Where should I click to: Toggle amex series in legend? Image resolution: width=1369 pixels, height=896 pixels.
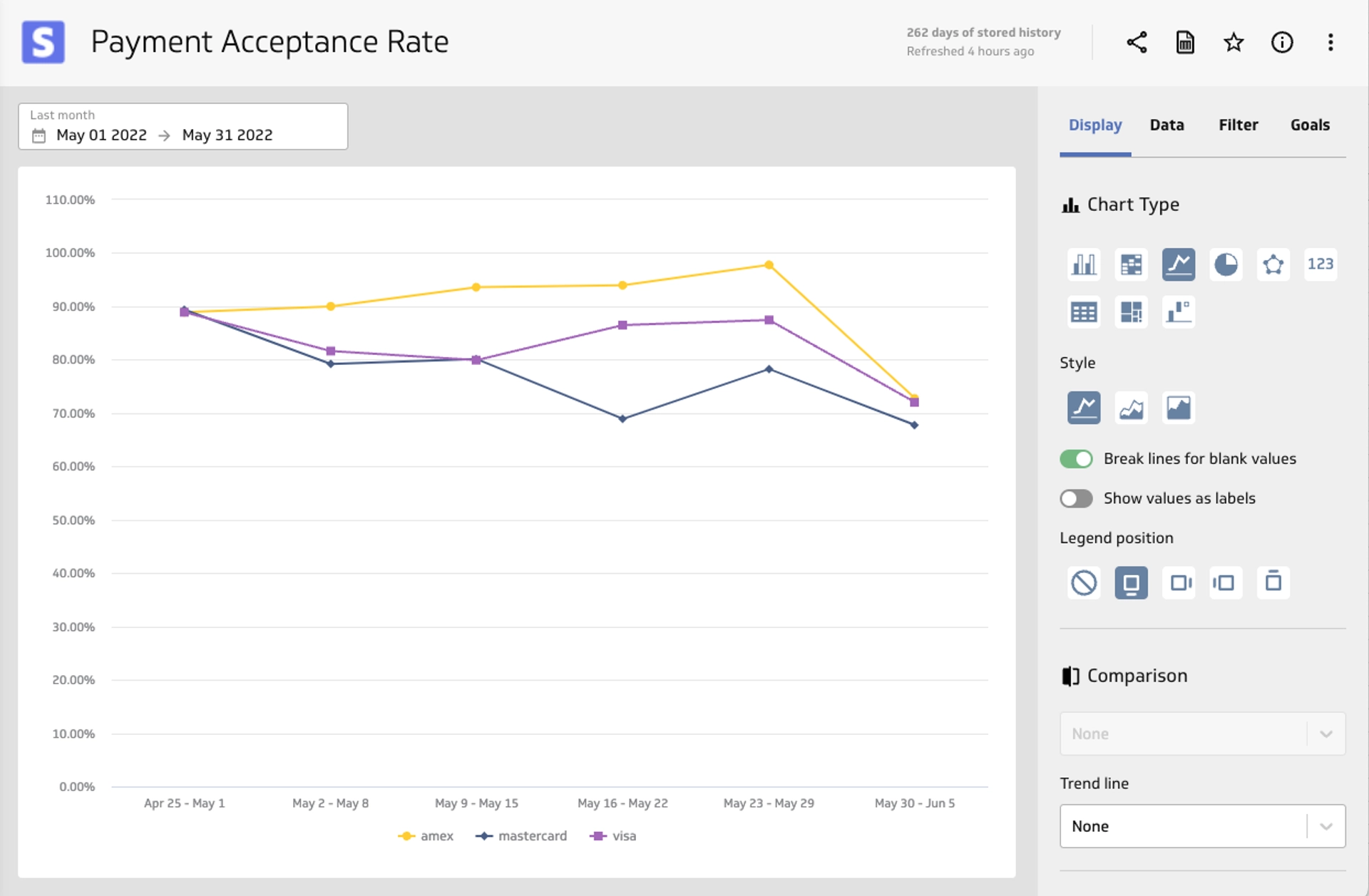(426, 836)
